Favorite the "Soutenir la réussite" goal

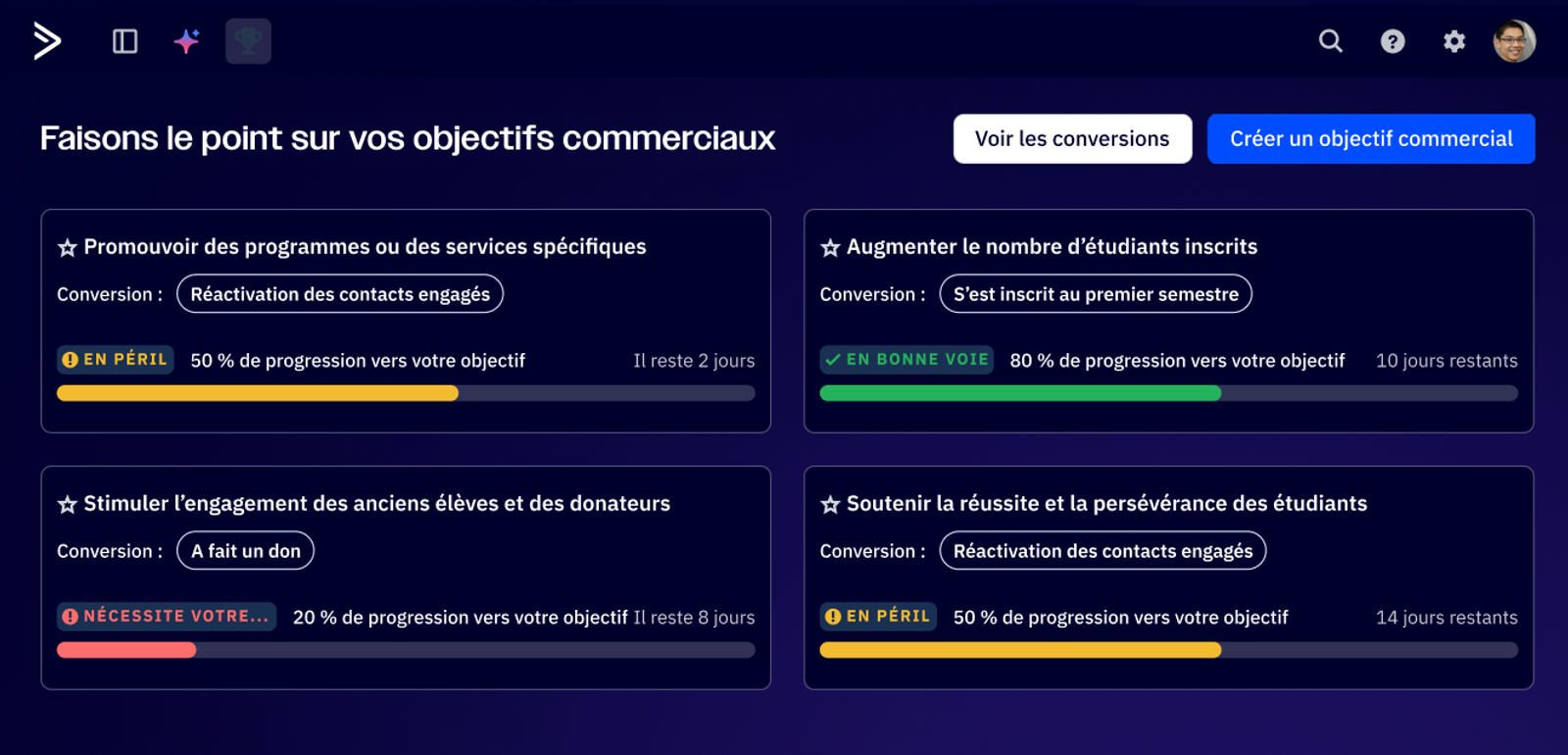tap(830, 505)
